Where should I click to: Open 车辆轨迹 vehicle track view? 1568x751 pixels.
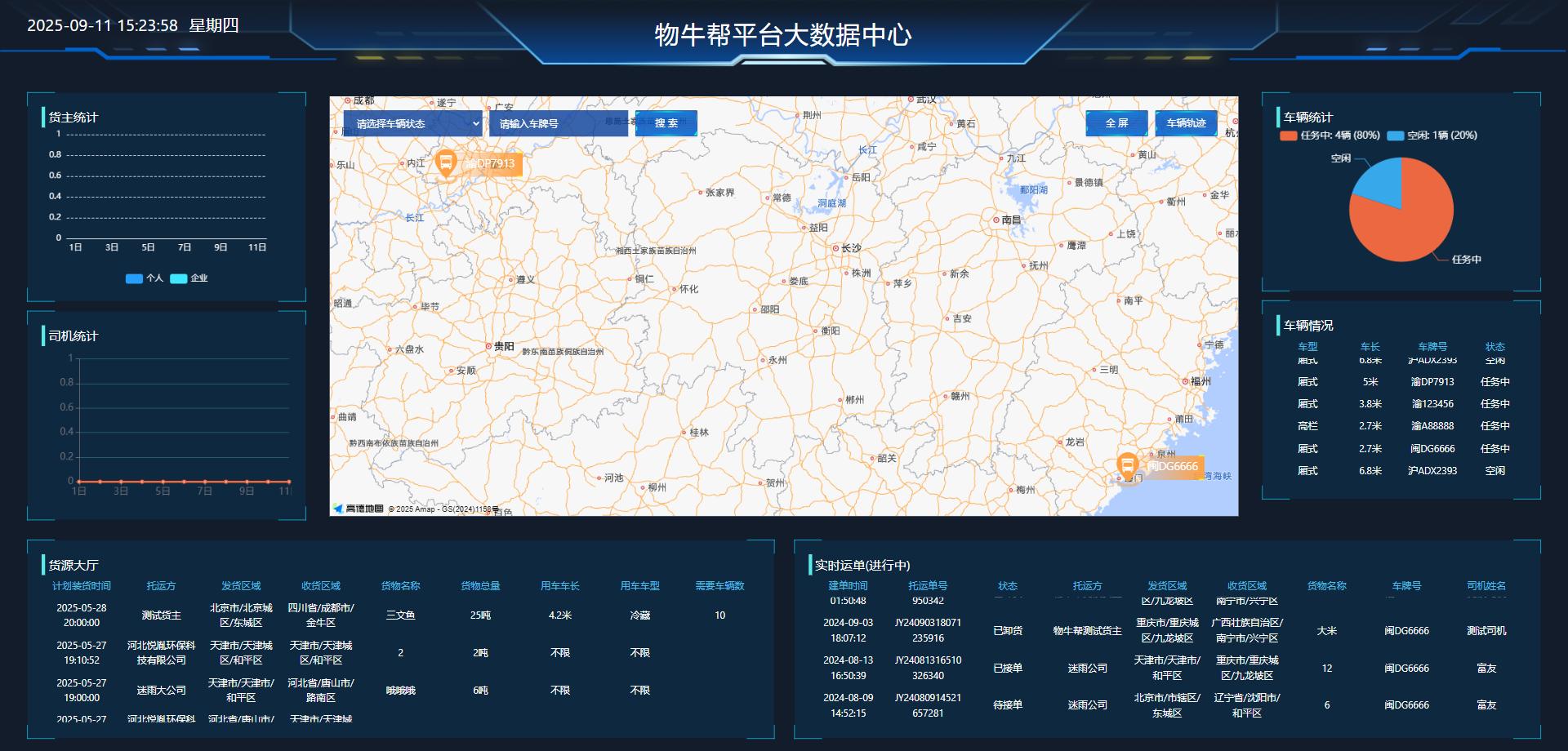tap(1186, 123)
